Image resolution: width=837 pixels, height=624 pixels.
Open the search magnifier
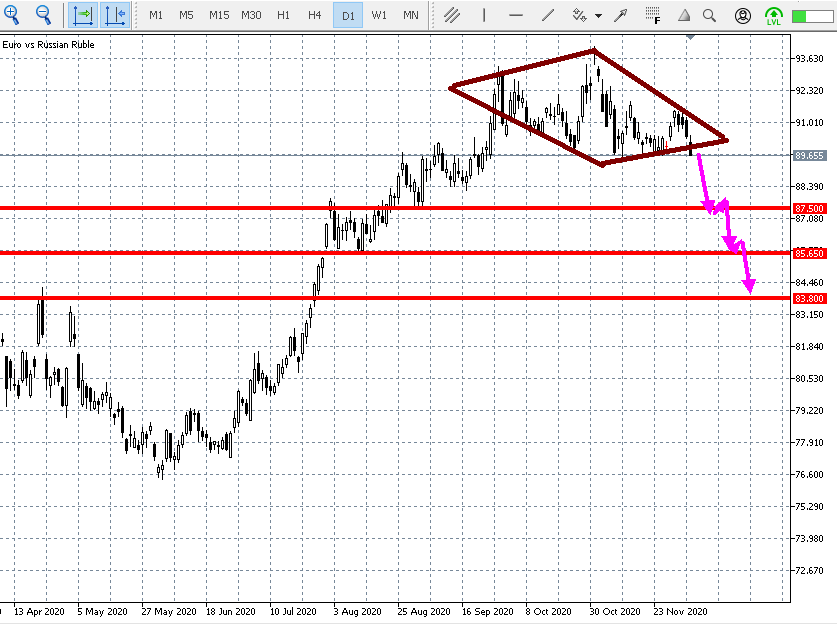coord(709,15)
